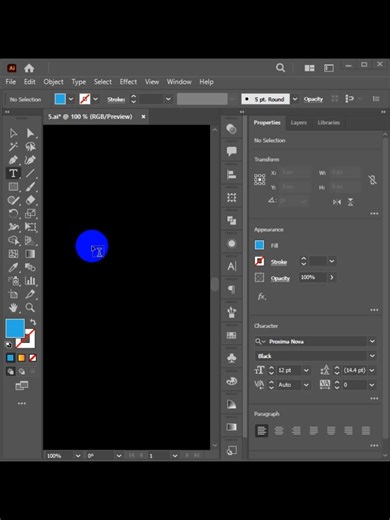Select the Artboard tool
This screenshot has width=390, height=520.
coord(13,294)
